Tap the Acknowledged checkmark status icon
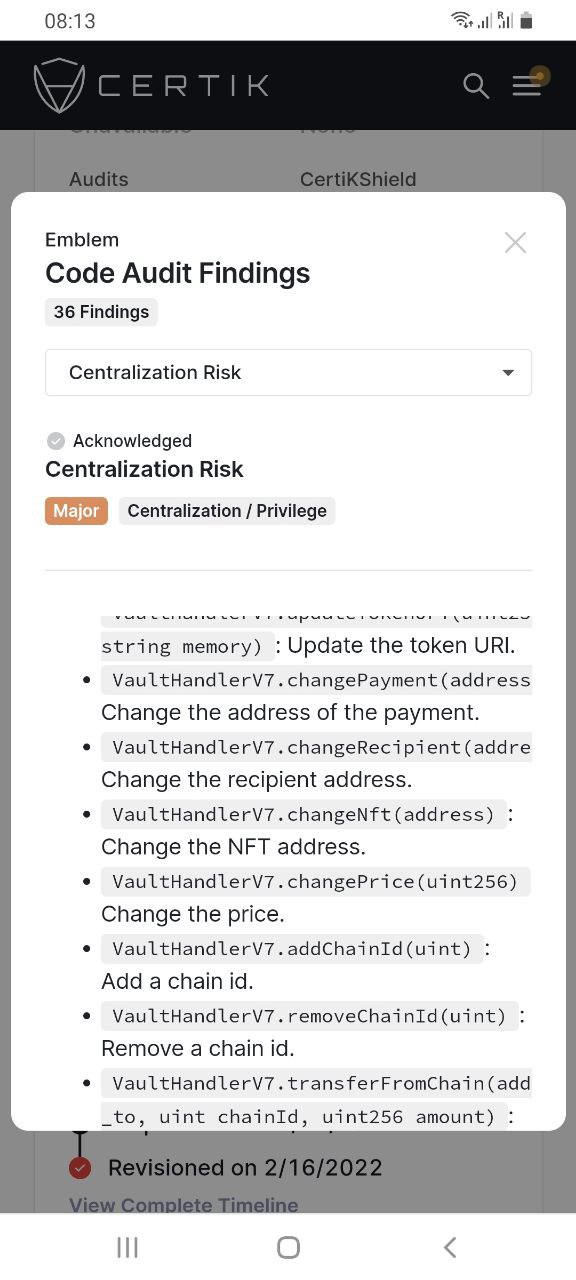576x1280 pixels. [x=56, y=441]
